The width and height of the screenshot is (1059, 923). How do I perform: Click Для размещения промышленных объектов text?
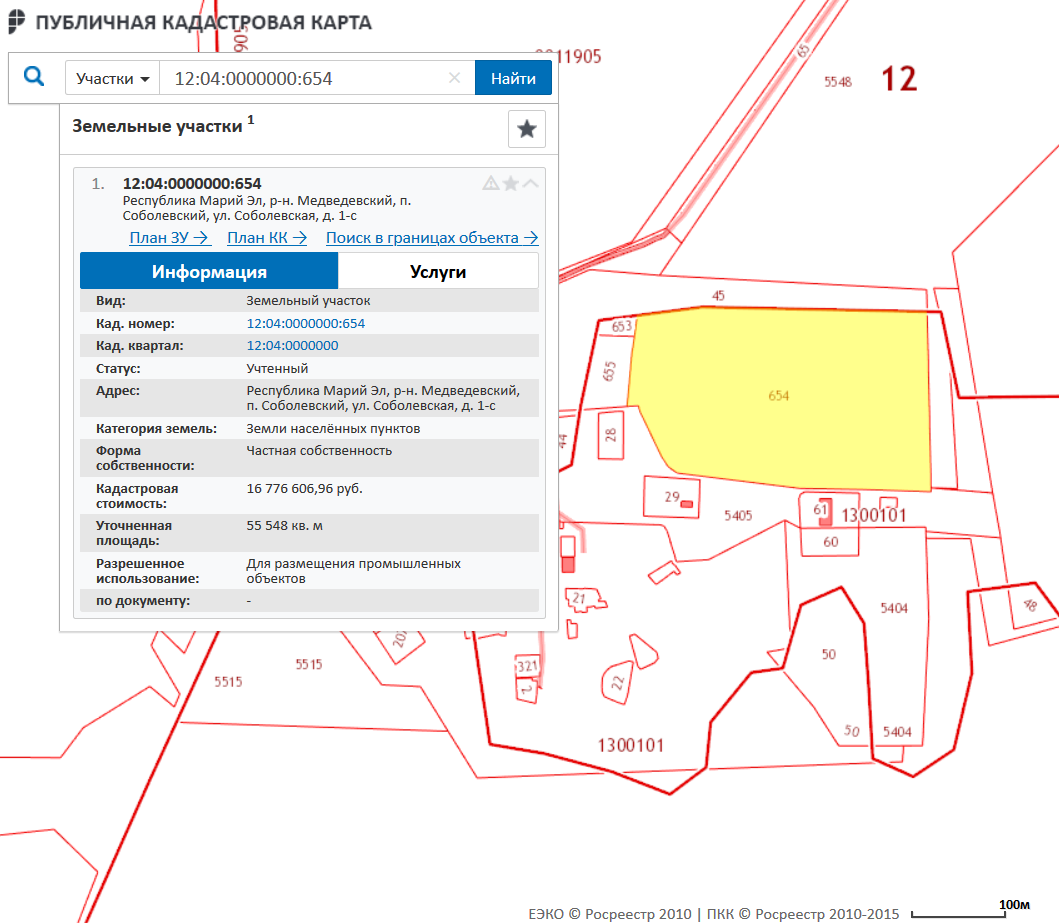(353, 571)
